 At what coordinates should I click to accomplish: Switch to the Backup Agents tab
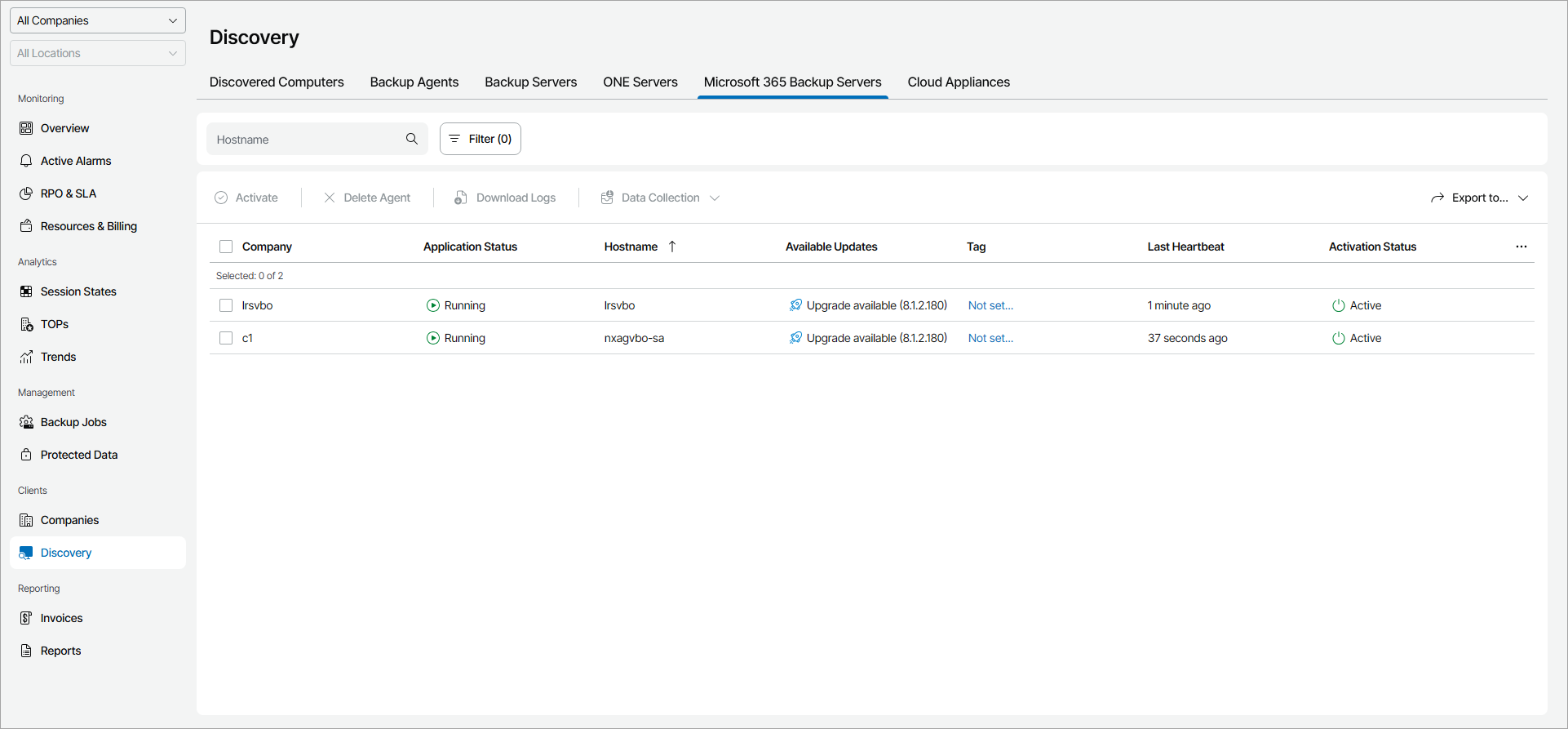[414, 82]
